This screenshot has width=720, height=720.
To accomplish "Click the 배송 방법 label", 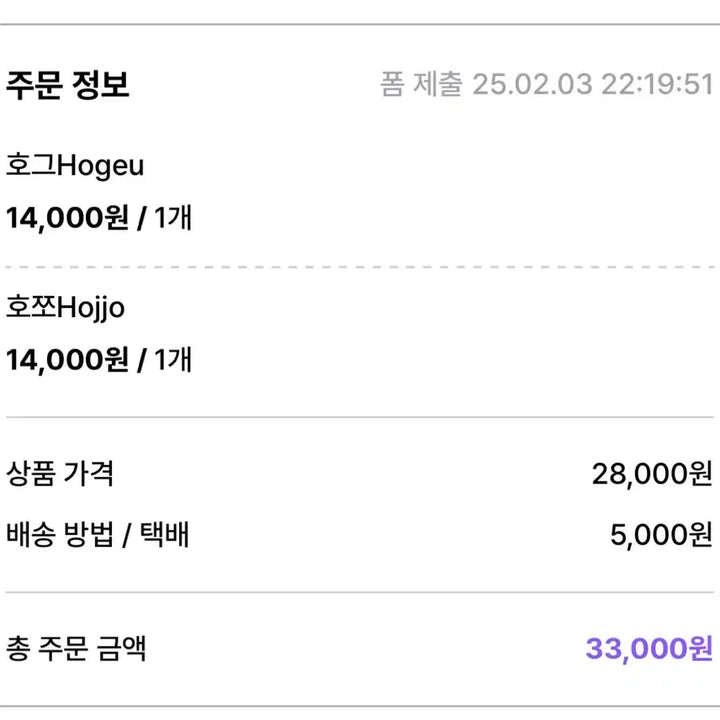I will pyautogui.click(x=60, y=535).
